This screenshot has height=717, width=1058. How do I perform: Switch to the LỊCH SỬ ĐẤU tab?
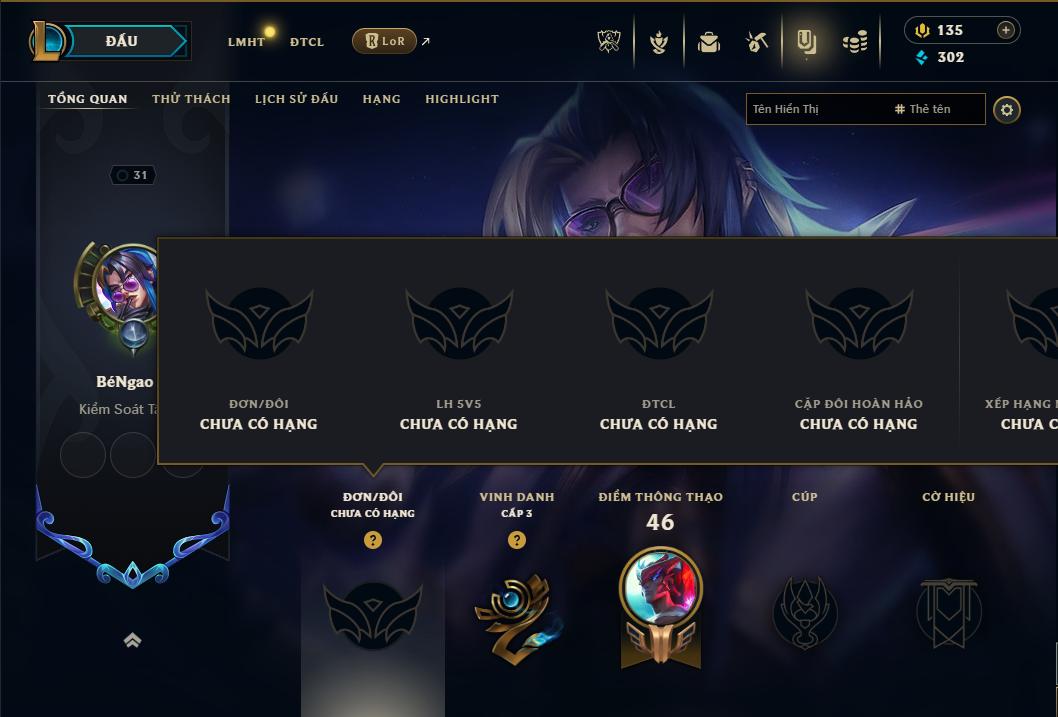pos(296,99)
